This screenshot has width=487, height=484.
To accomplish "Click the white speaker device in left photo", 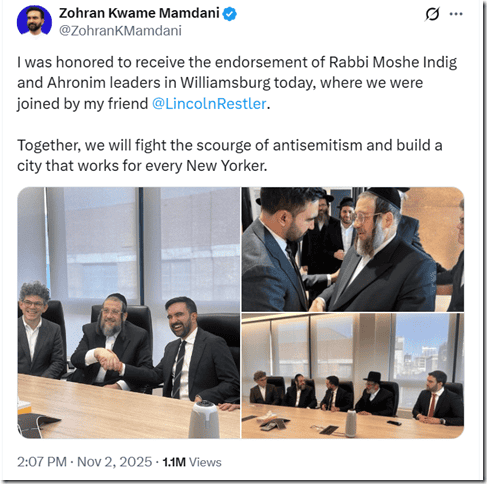I will point(205,419).
